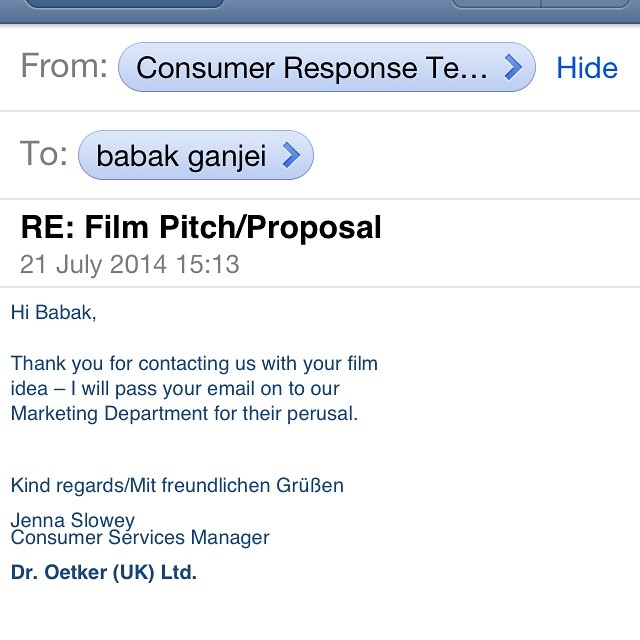Tap the chevron arrow in the sender chip
This screenshot has width=640, height=640.
[x=513, y=67]
